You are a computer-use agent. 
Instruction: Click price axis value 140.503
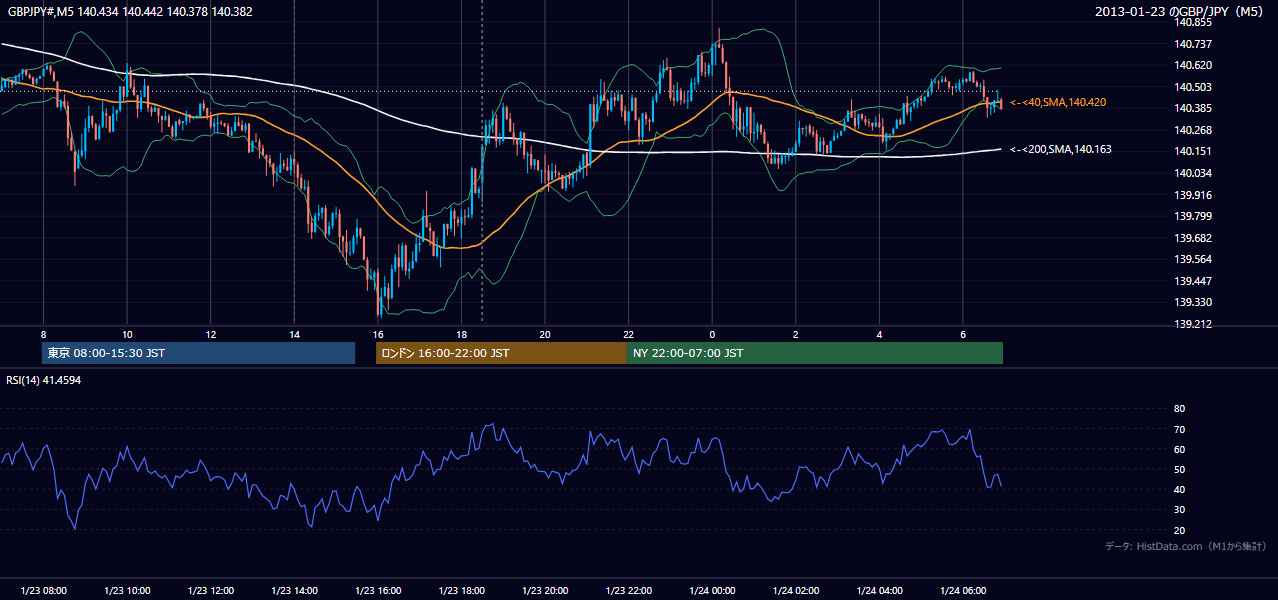(x=1193, y=87)
